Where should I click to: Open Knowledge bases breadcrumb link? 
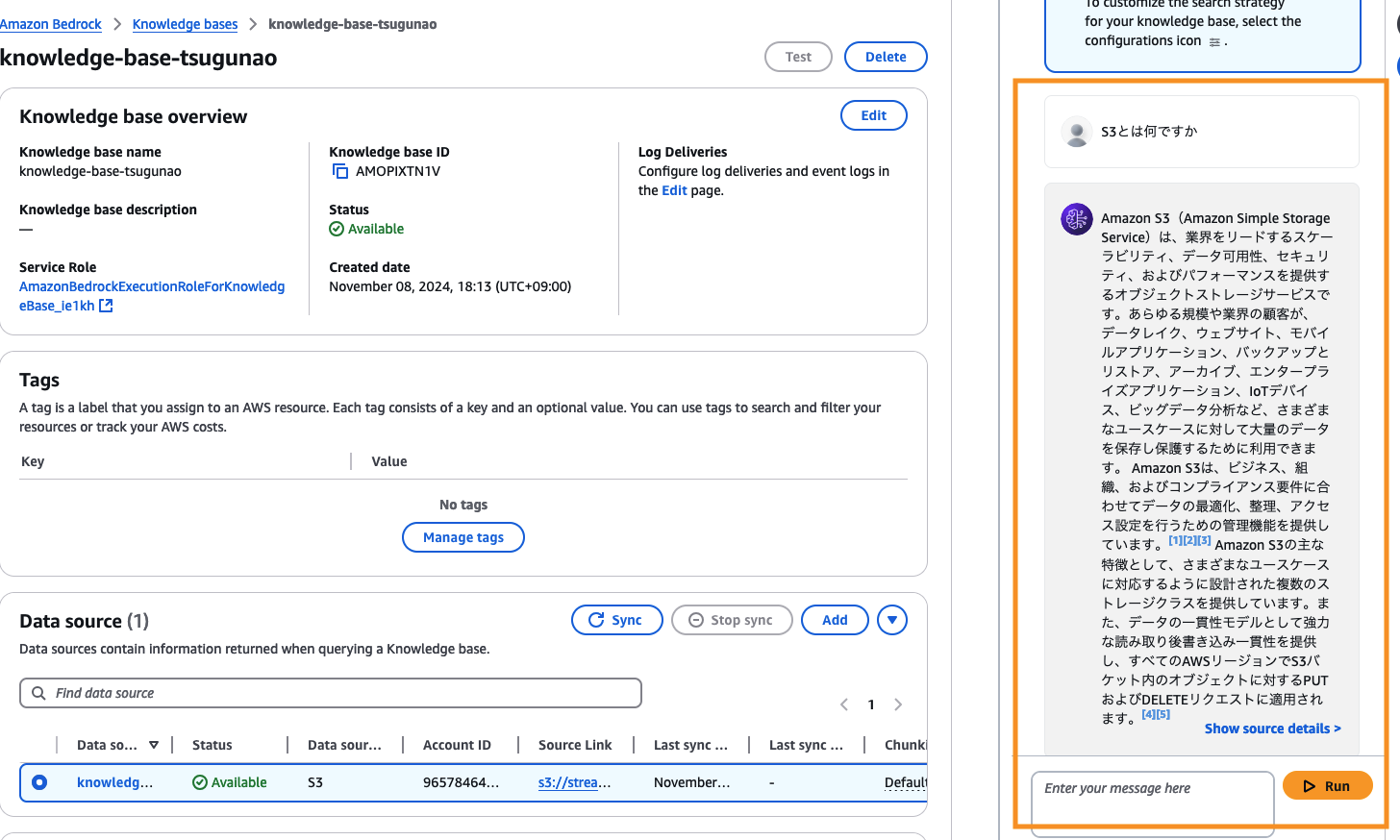click(x=185, y=24)
